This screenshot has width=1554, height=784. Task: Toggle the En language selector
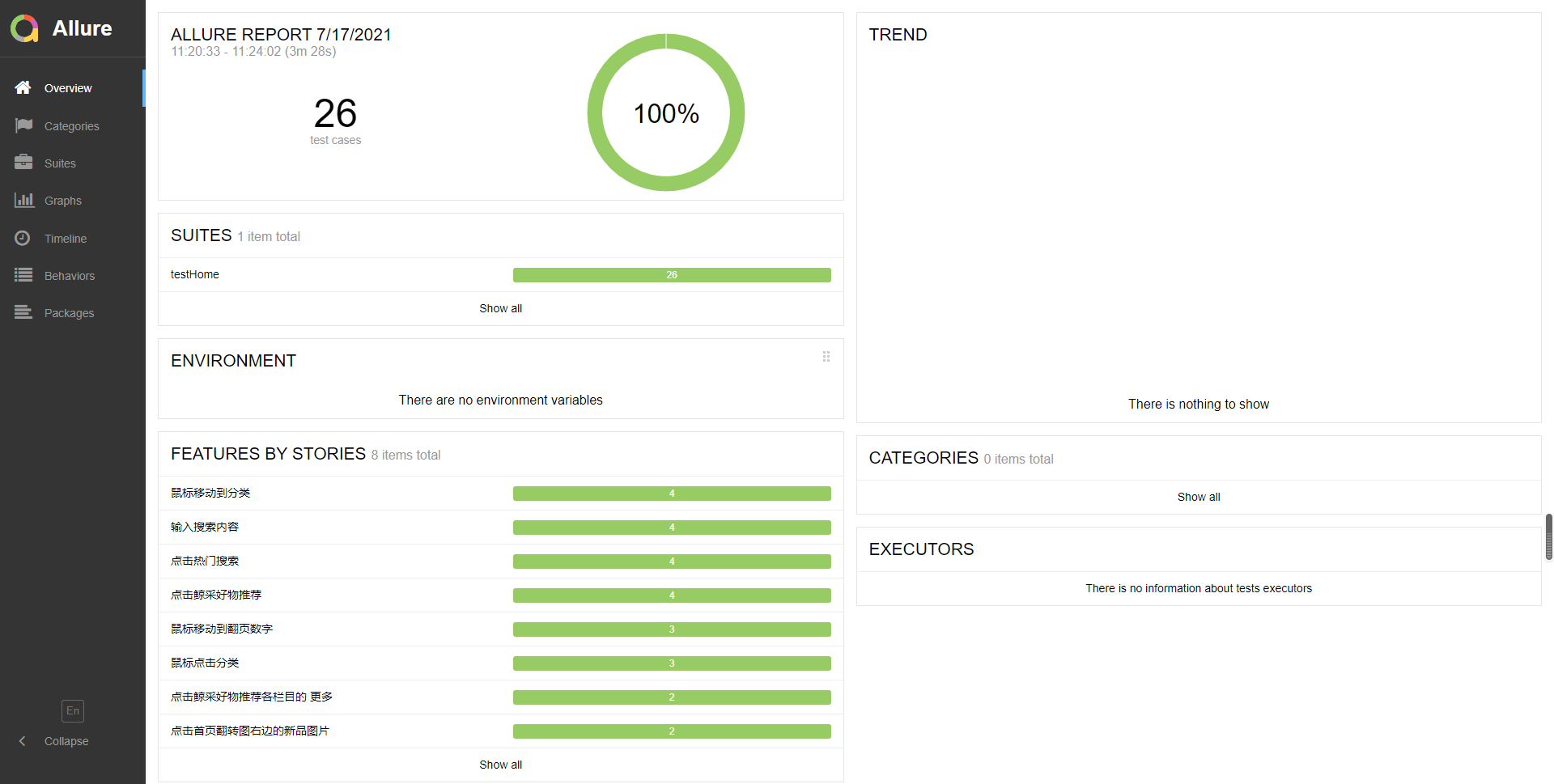click(73, 710)
